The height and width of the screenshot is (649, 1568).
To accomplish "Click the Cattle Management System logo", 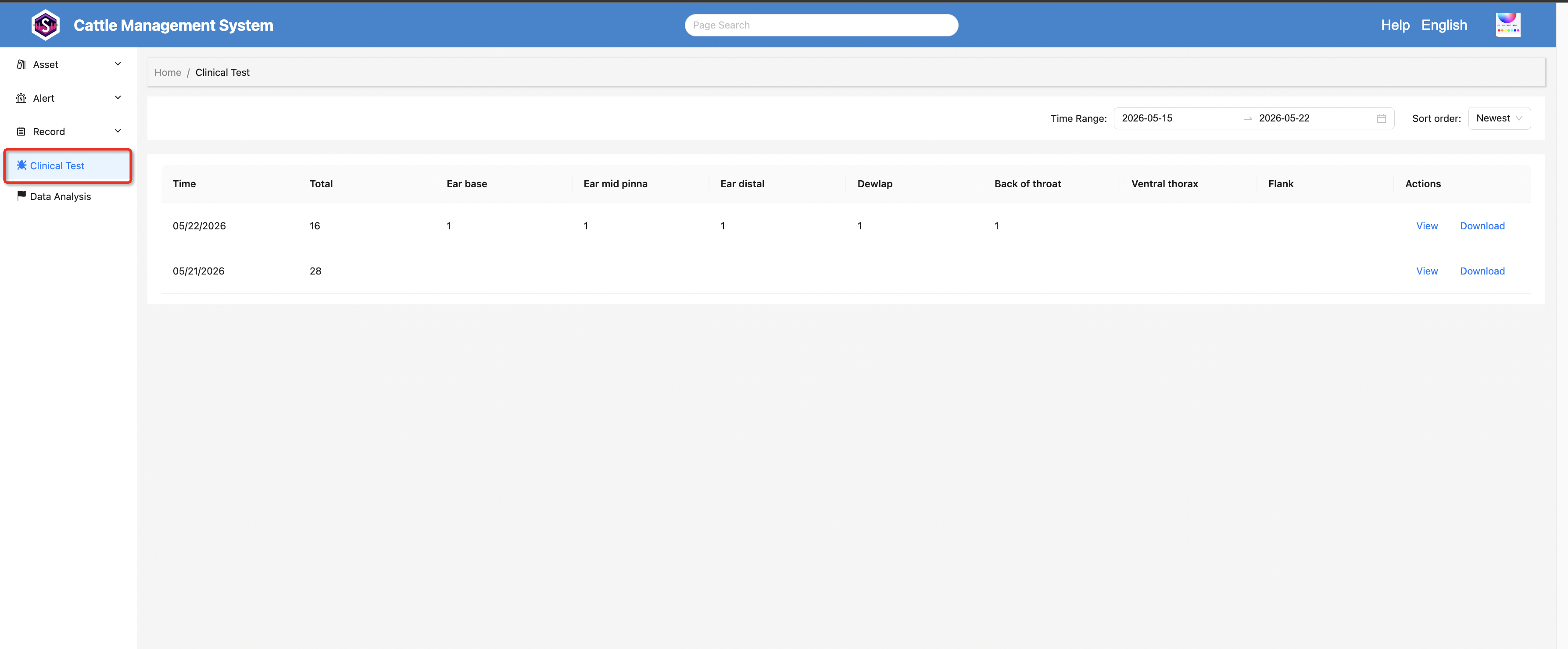I will click(45, 25).
